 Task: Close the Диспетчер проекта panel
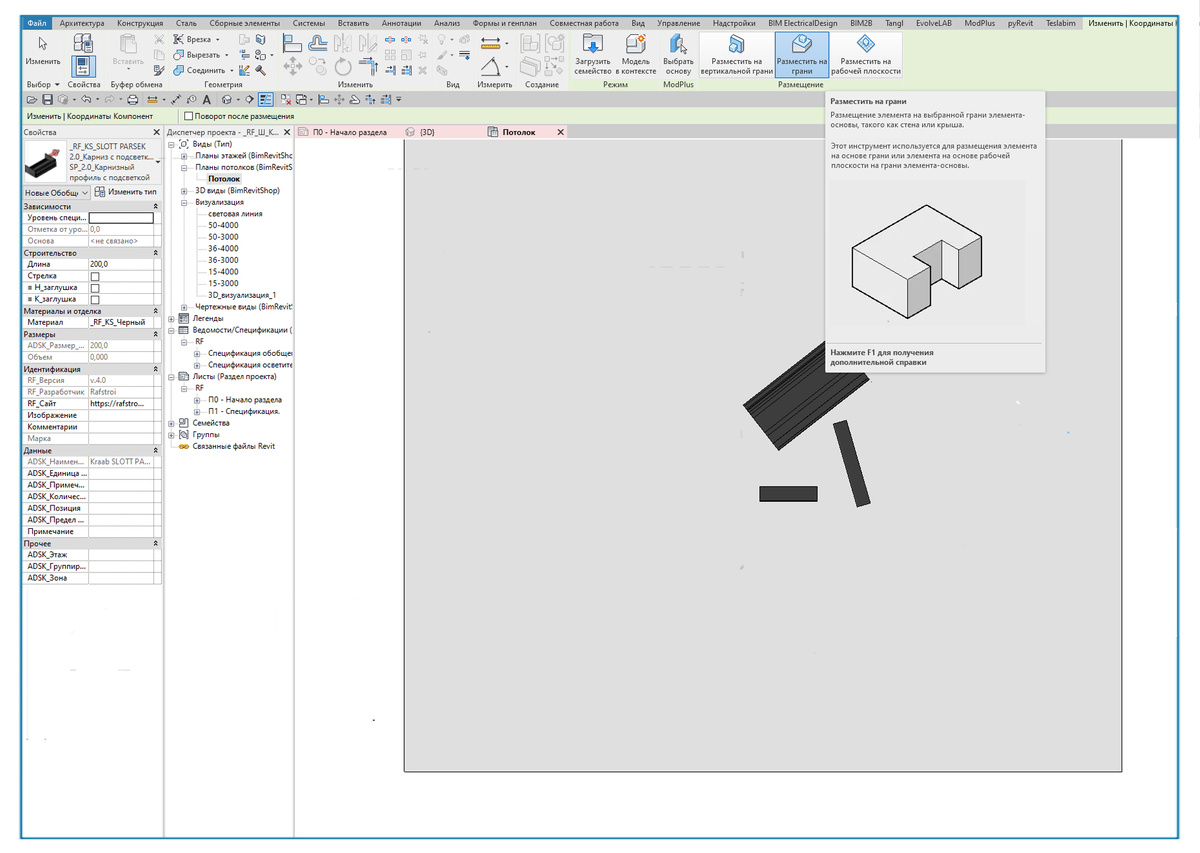(x=289, y=132)
